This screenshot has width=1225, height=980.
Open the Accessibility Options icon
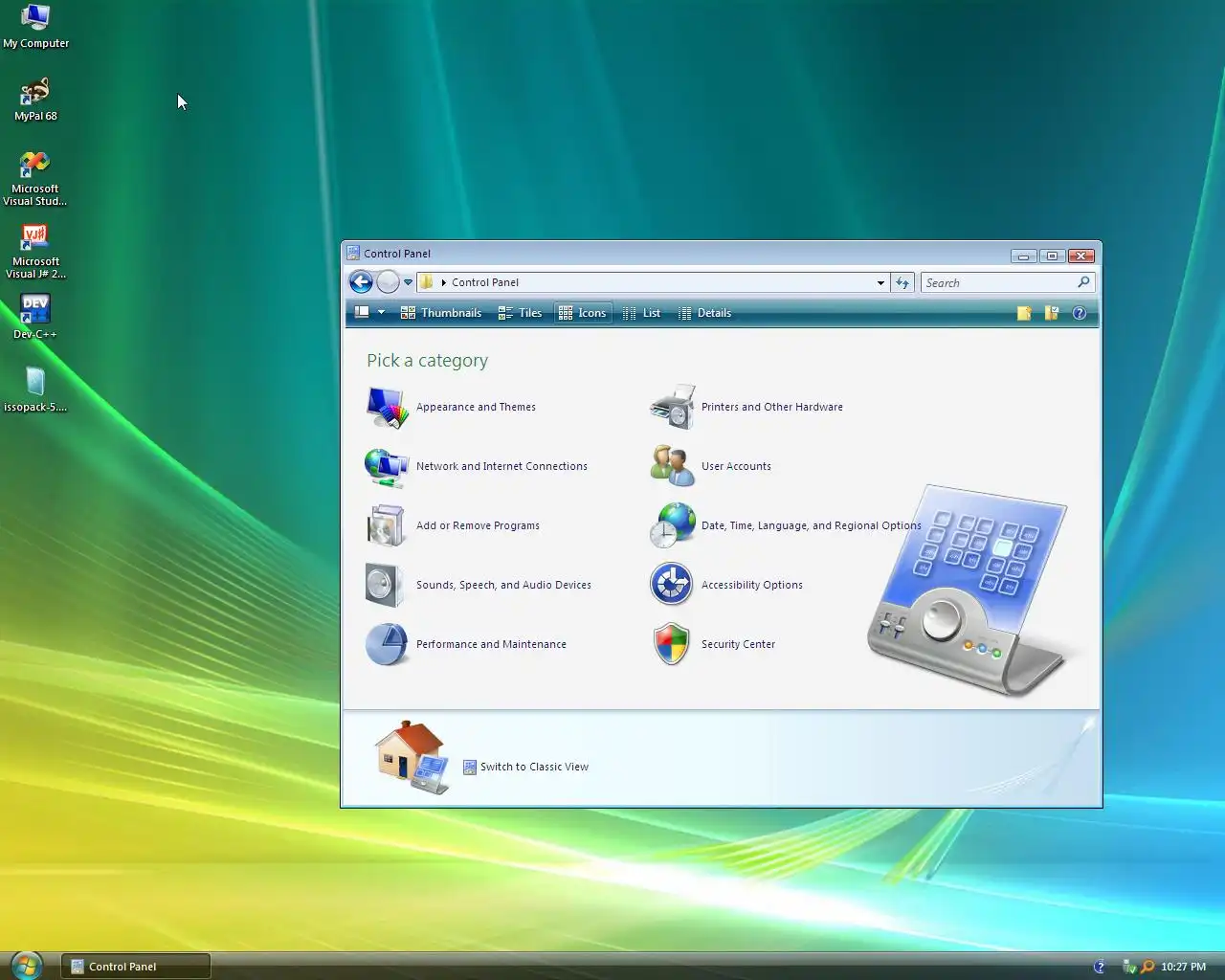tap(672, 586)
